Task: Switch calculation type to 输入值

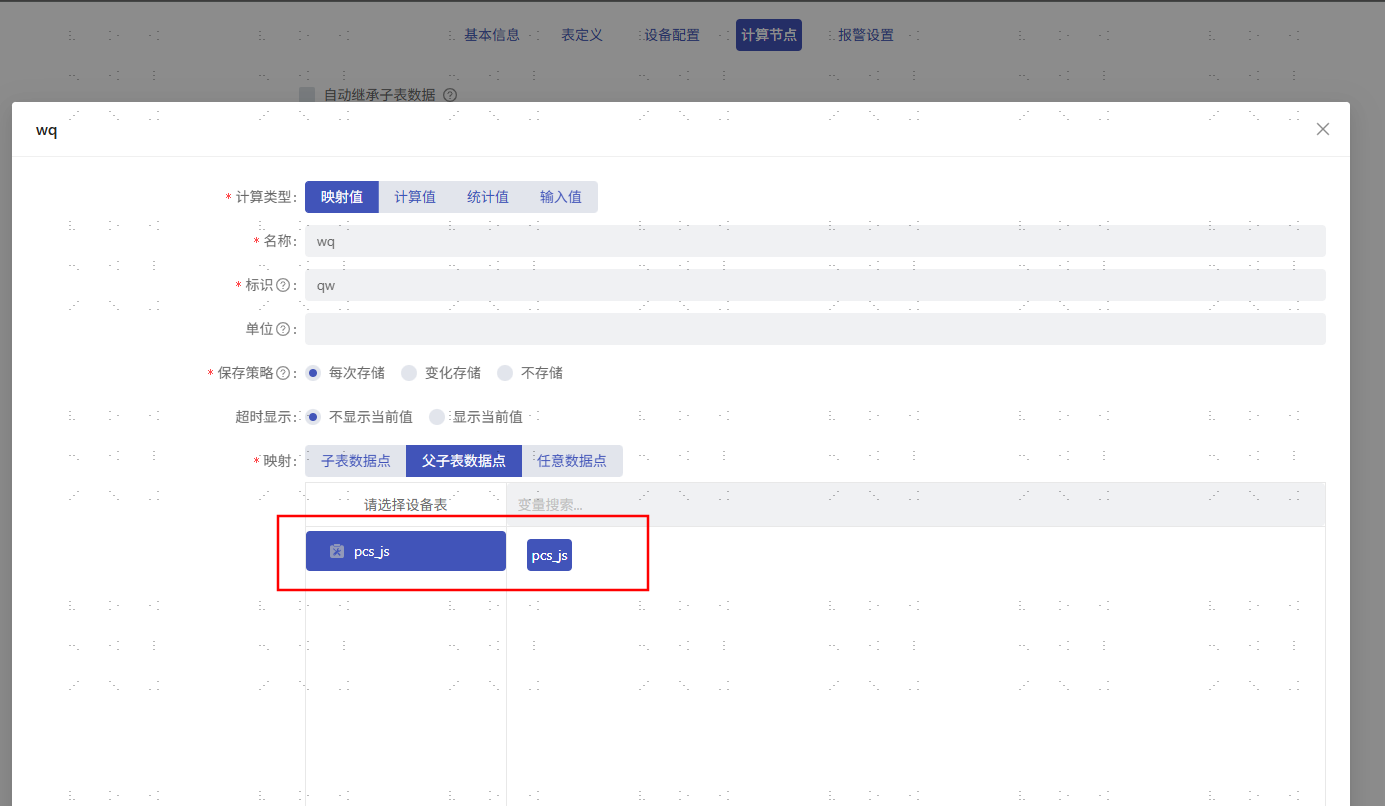Action: tap(561, 197)
